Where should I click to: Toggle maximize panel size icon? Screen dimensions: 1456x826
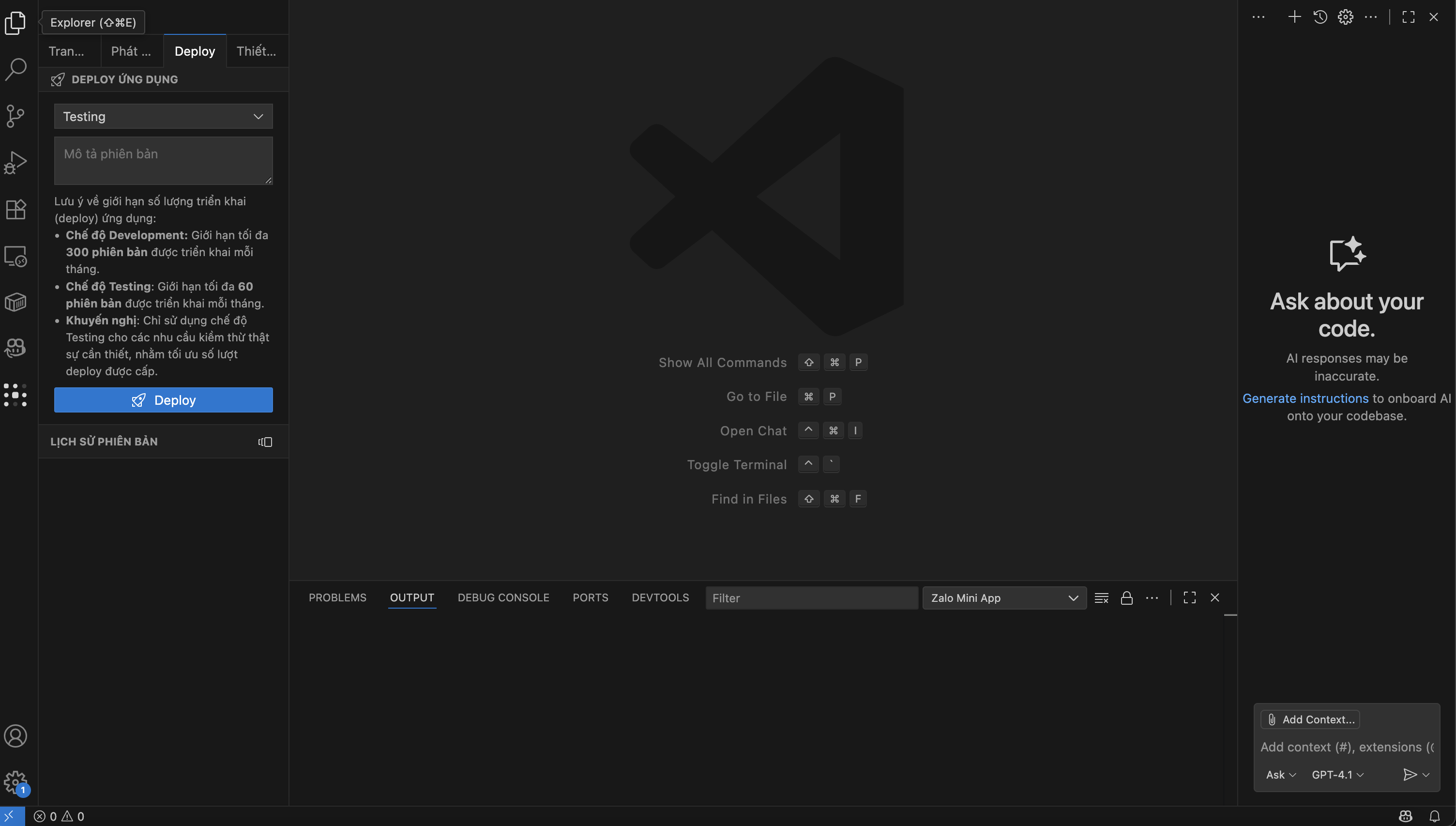(1189, 598)
